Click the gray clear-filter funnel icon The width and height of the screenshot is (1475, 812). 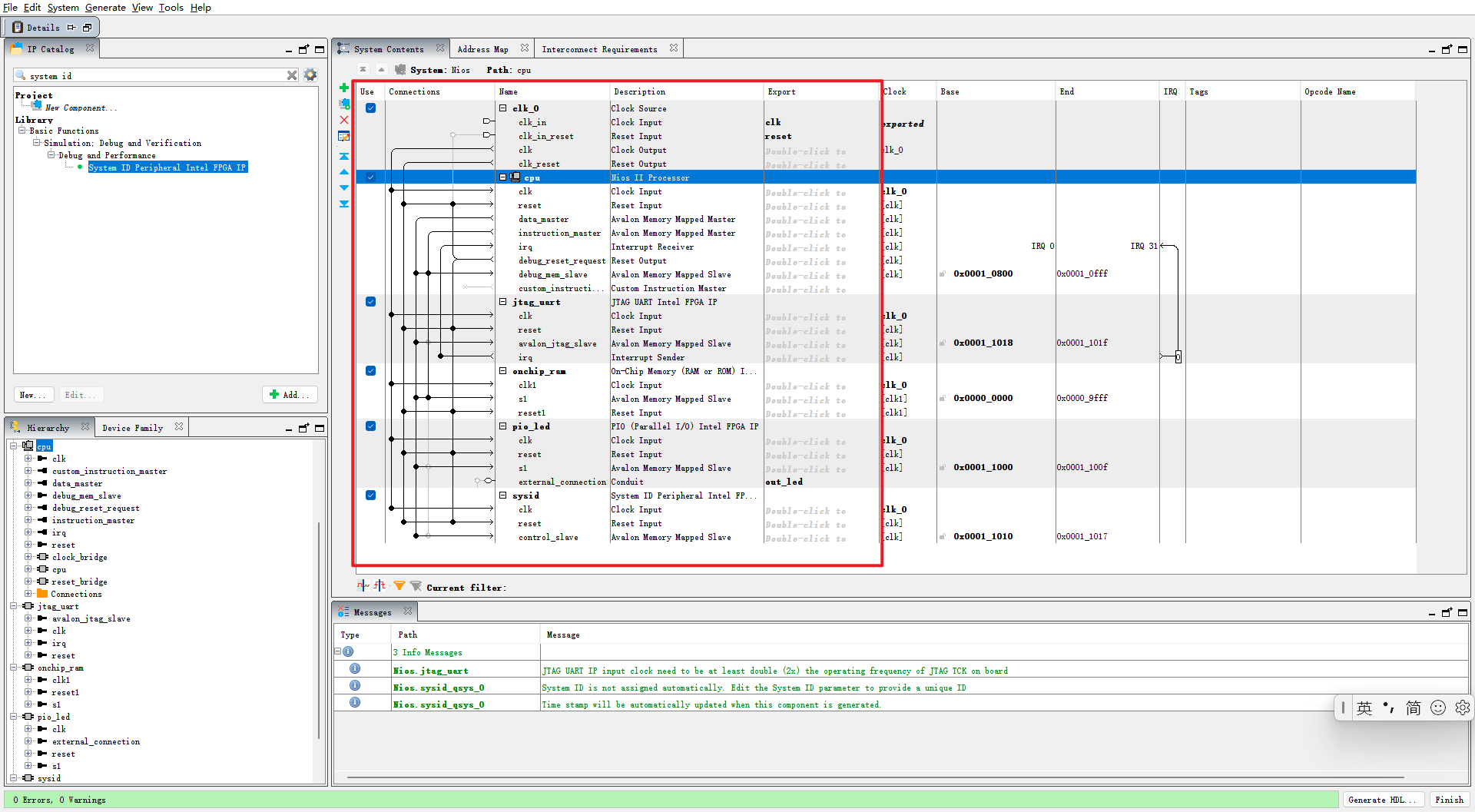click(416, 586)
